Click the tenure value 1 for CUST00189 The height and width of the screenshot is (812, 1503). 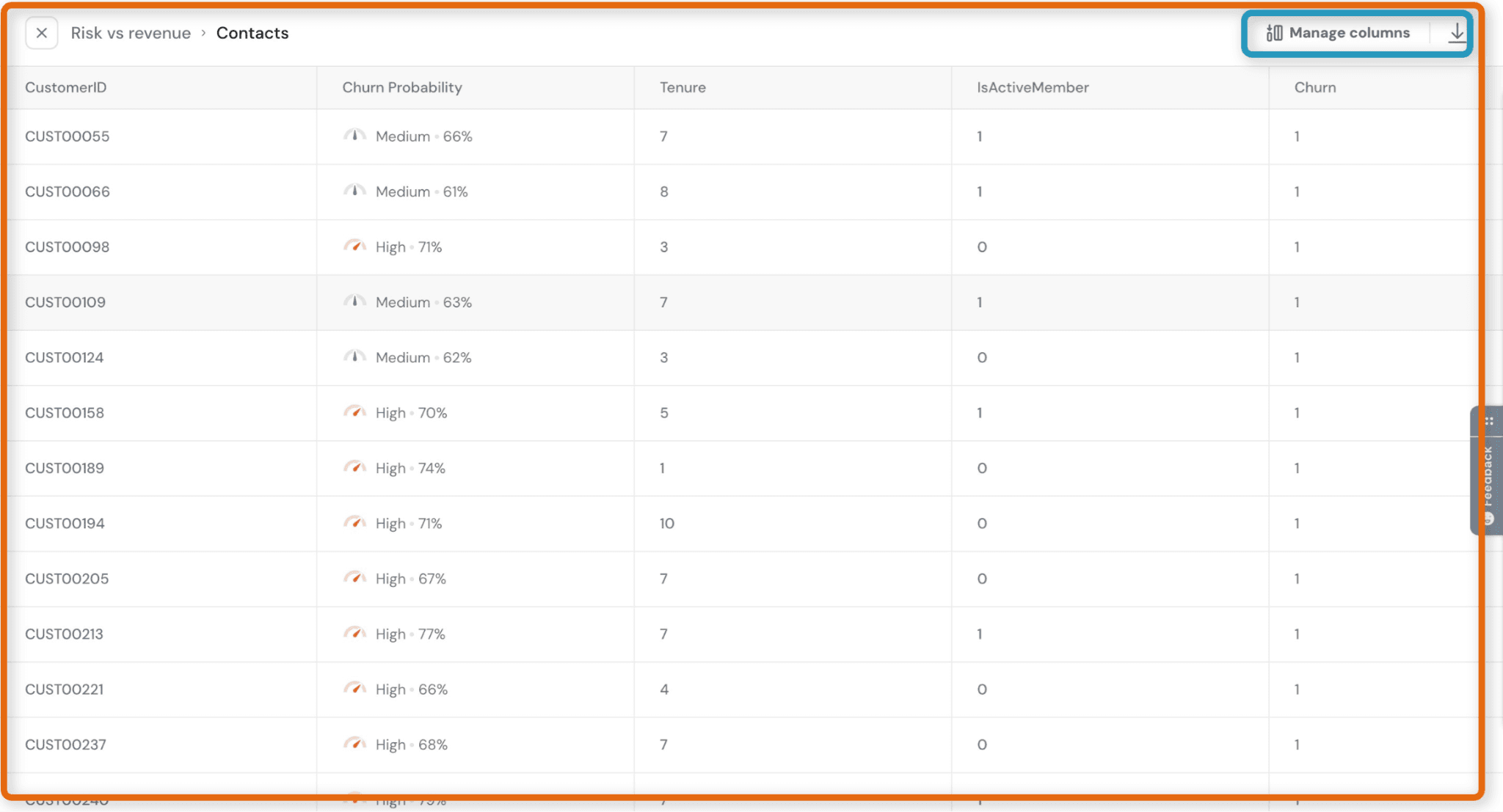662,468
